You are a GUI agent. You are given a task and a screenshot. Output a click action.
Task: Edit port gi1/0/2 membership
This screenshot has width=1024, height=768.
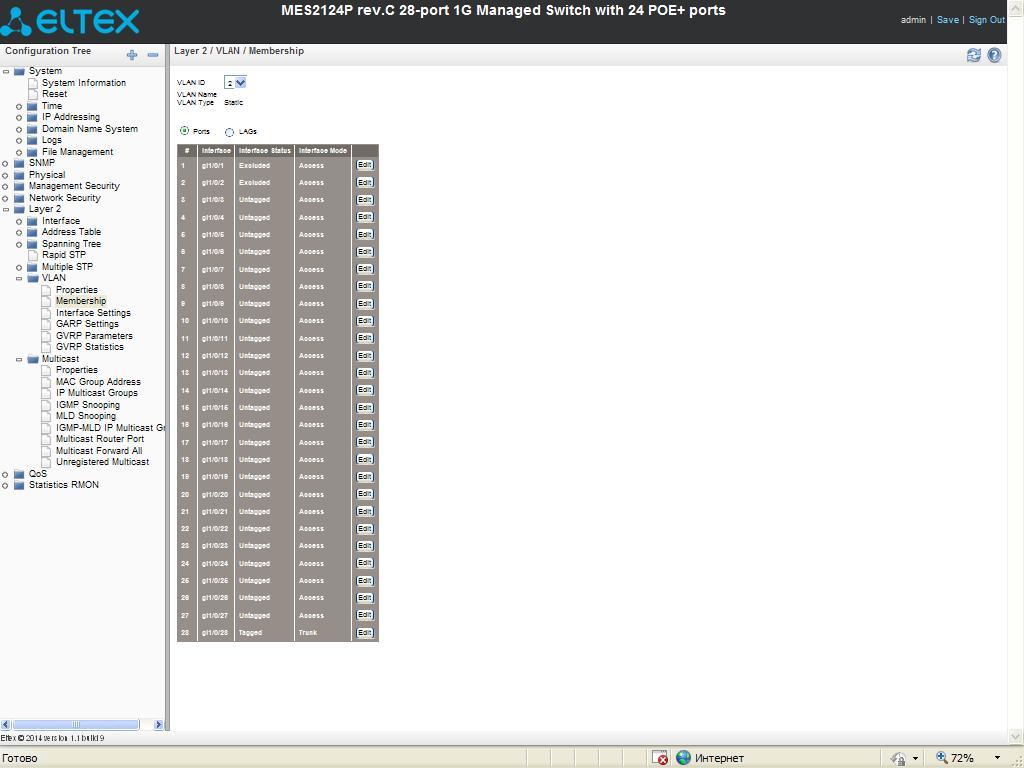click(x=364, y=182)
